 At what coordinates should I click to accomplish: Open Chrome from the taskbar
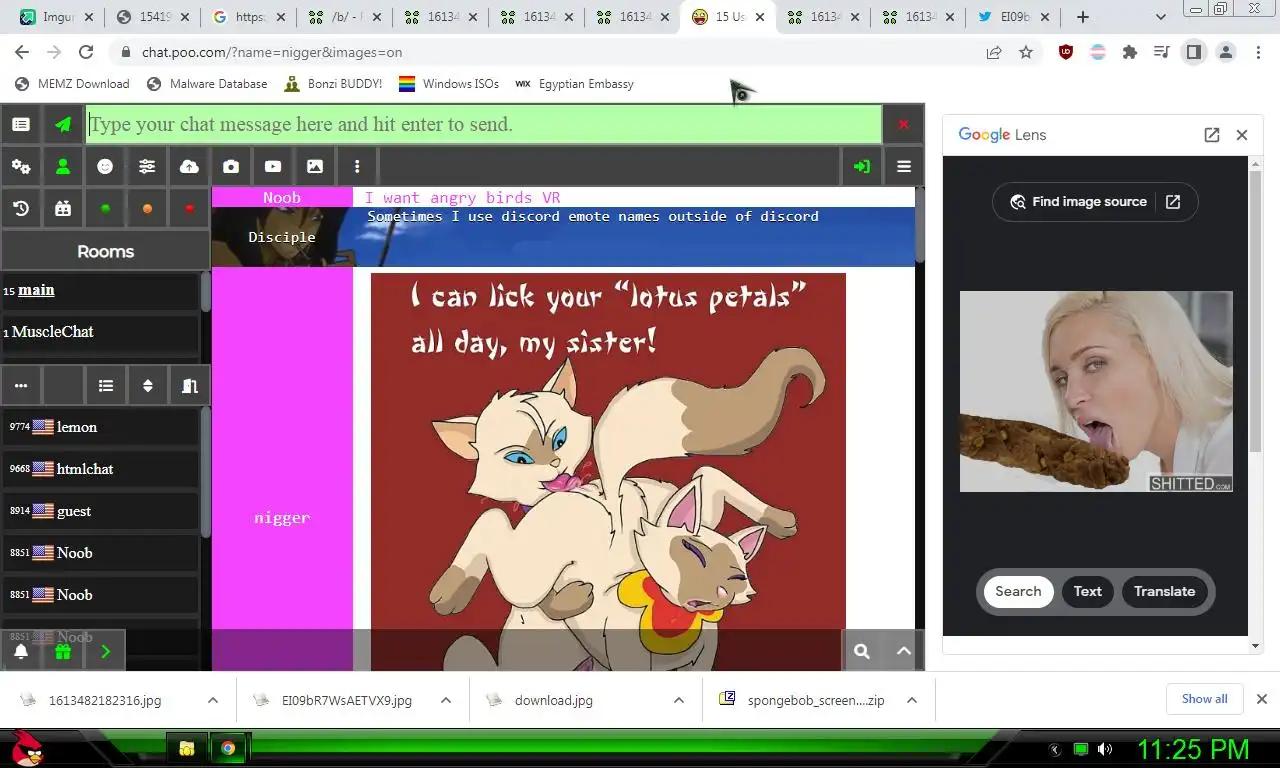228,748
